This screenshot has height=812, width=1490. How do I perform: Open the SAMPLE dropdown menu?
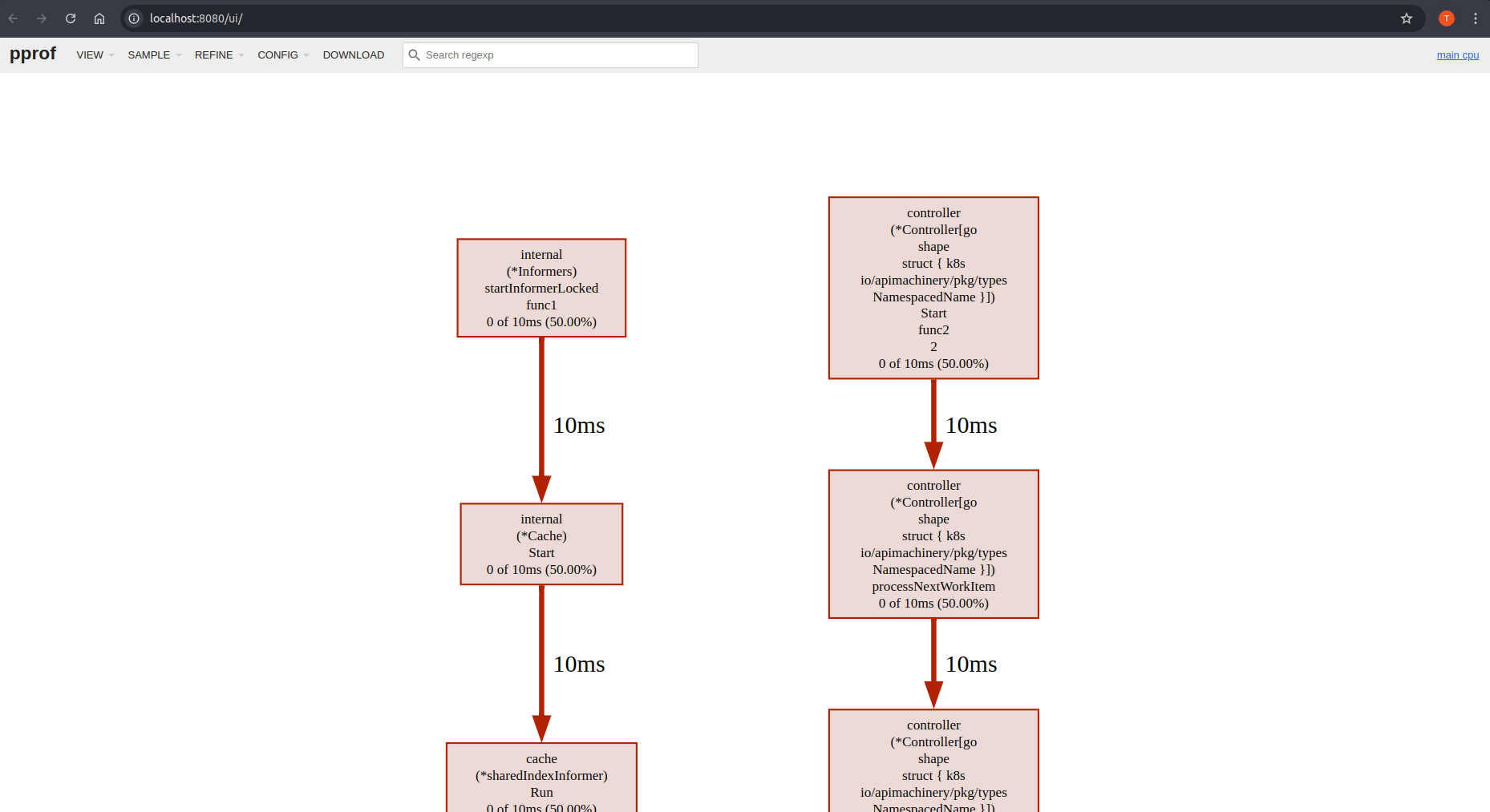tap(149, 55)
